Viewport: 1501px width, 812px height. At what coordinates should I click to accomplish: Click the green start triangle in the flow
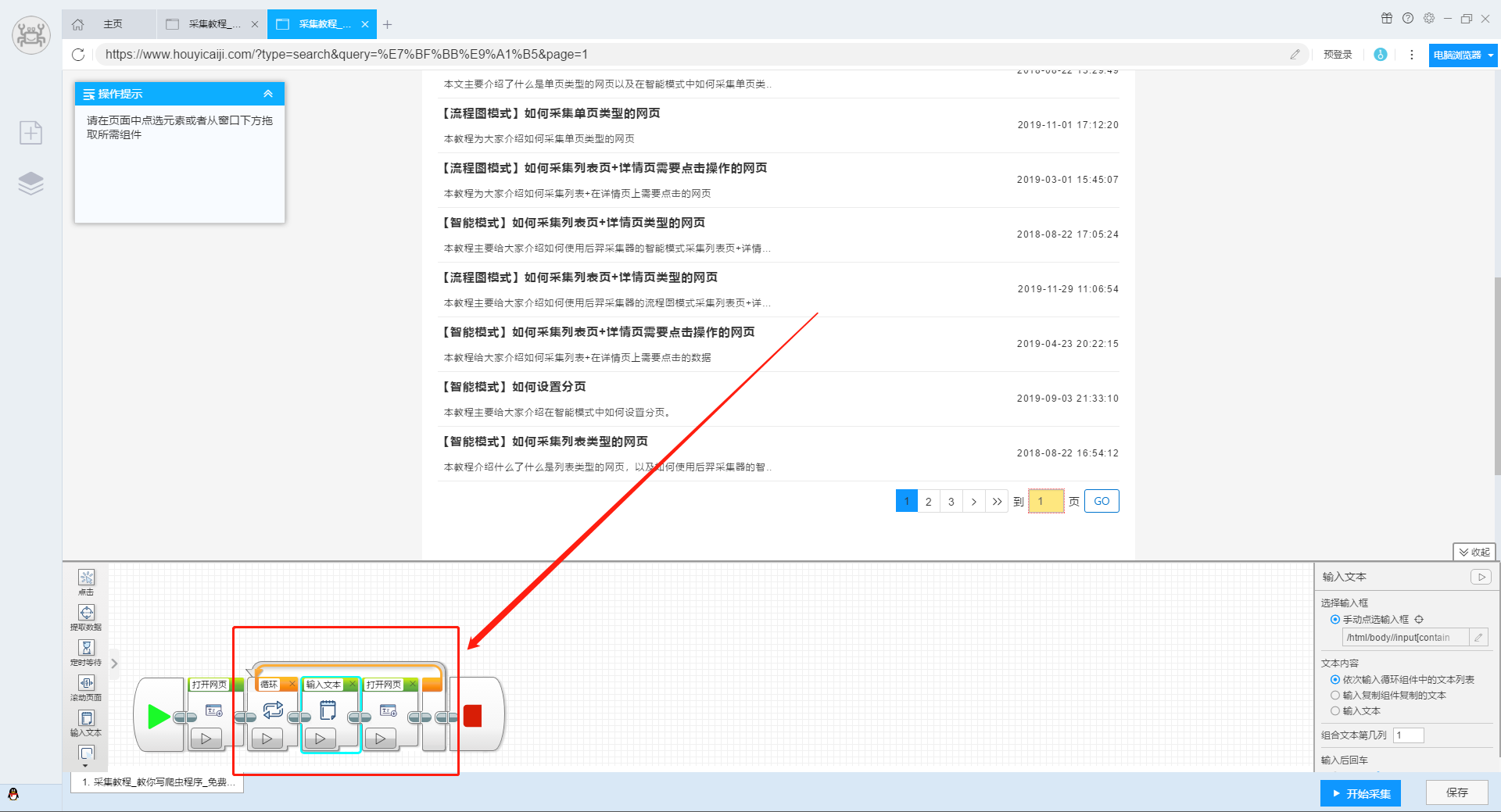click(159, 716)
